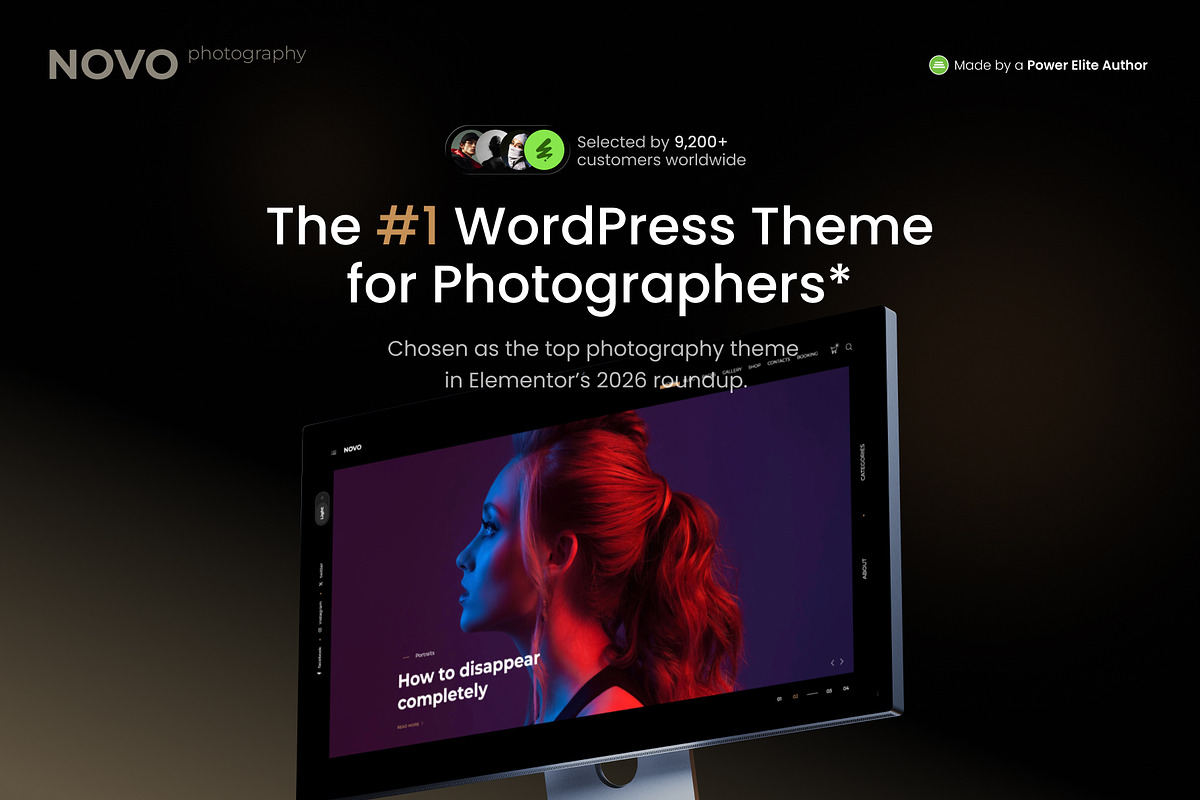The width and height of the screenshot is (1200, 800).
Task: Click 'How to disappear completely' headline
Action: (x=469, y=679)
